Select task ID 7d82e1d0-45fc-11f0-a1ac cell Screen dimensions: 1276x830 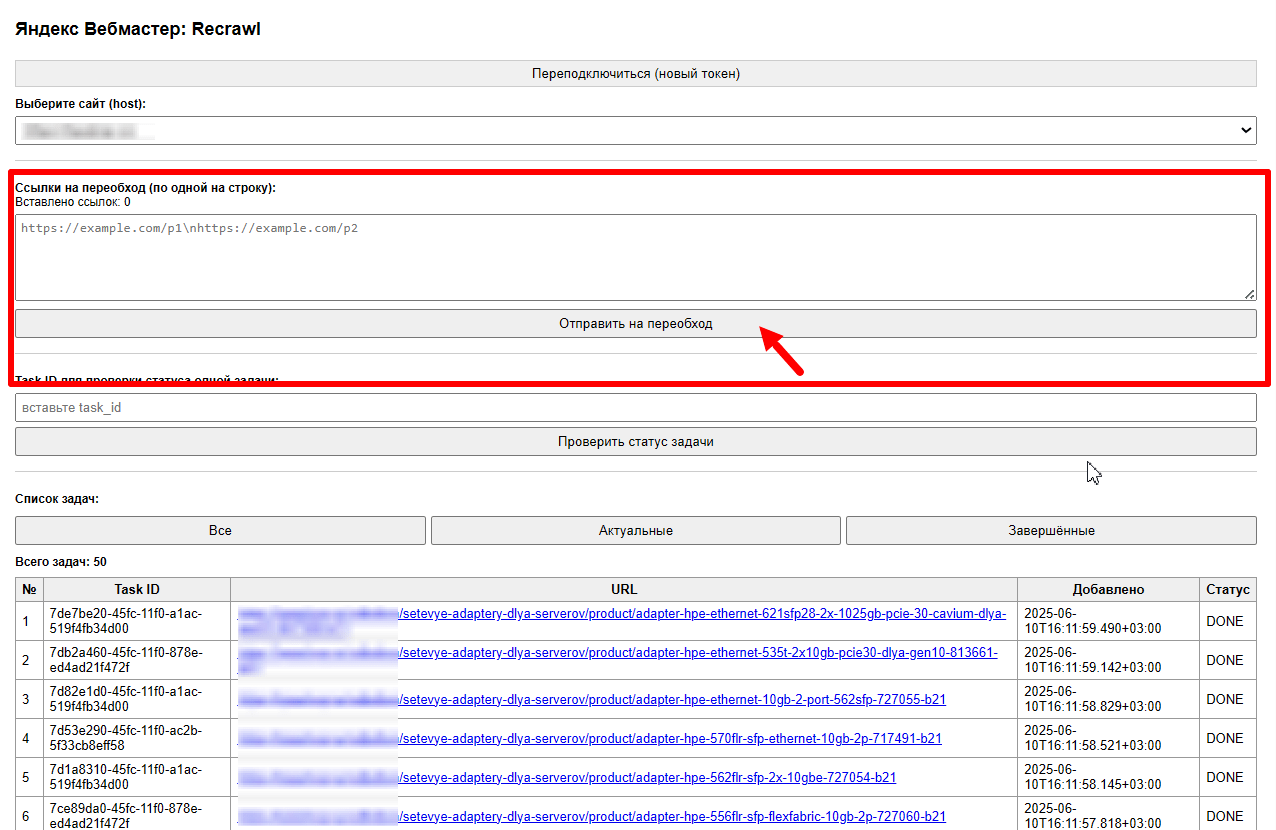(137, 699)
